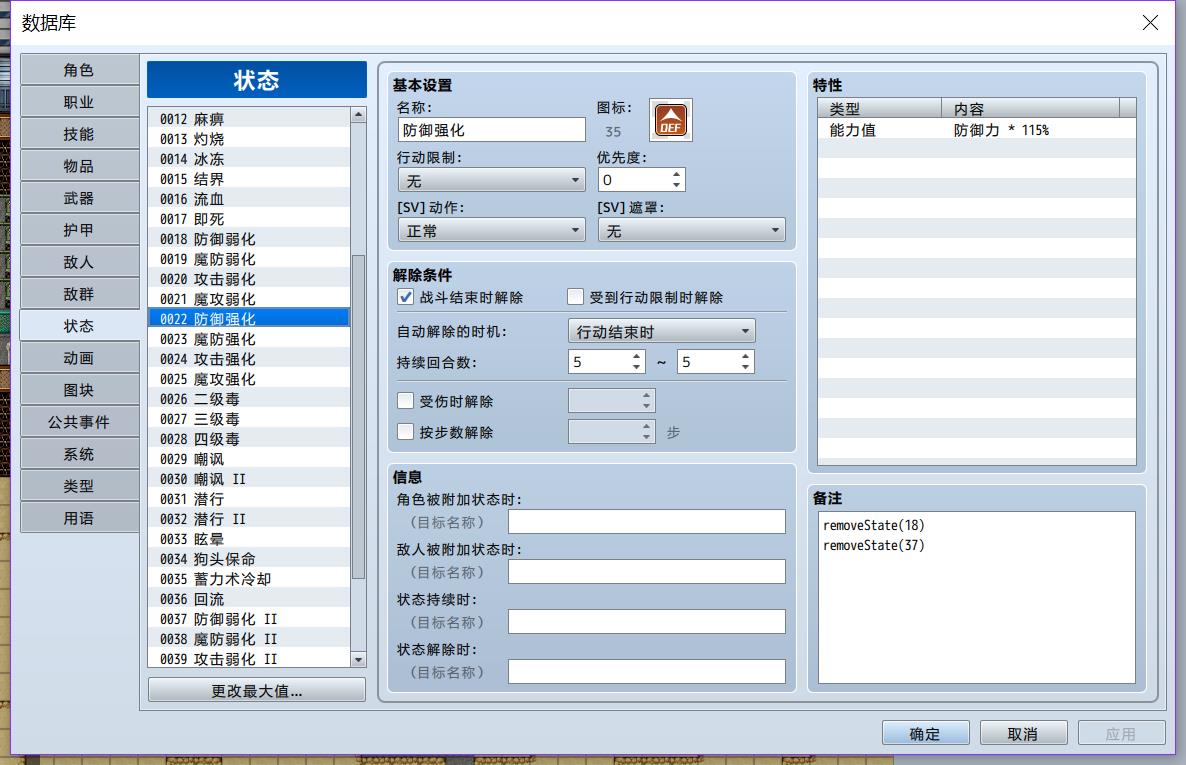The width and height of the screenshot is (1186, 765).
Task: Enable 受到行动限制时解除 checkbox
Action: (x=576, y=297)
